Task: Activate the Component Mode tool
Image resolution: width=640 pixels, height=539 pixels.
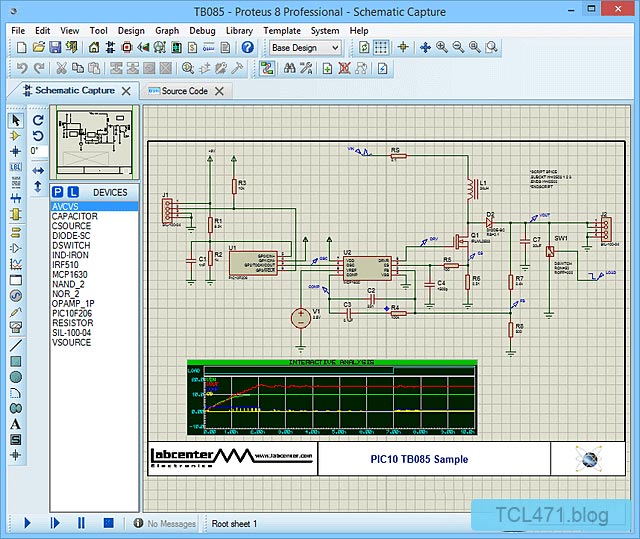Action: [x=15, y=136]
